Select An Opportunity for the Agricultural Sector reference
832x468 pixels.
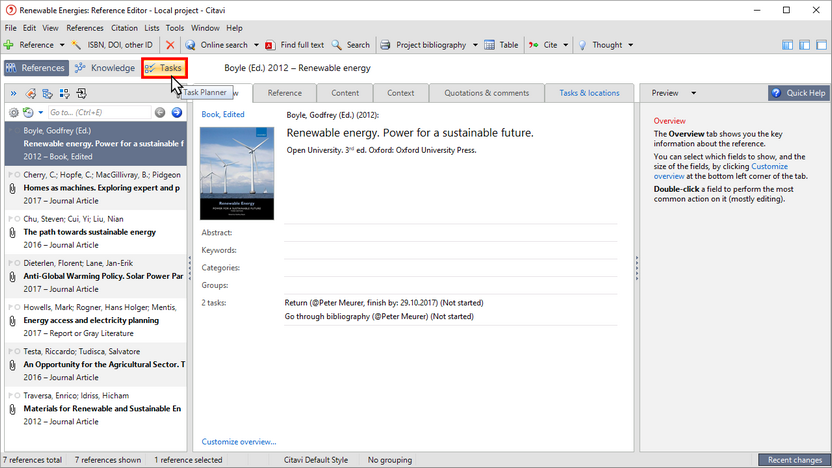coord(96,365)
